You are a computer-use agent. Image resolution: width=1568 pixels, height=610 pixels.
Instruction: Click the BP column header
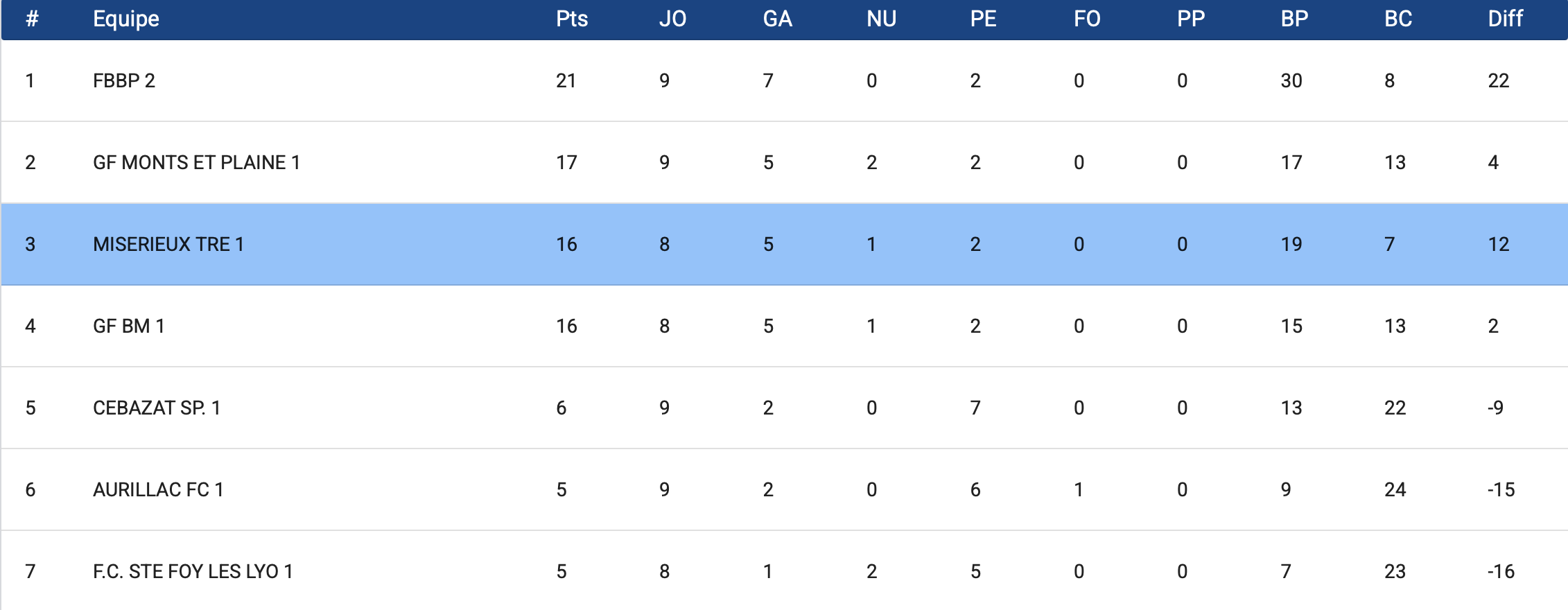1294,19
